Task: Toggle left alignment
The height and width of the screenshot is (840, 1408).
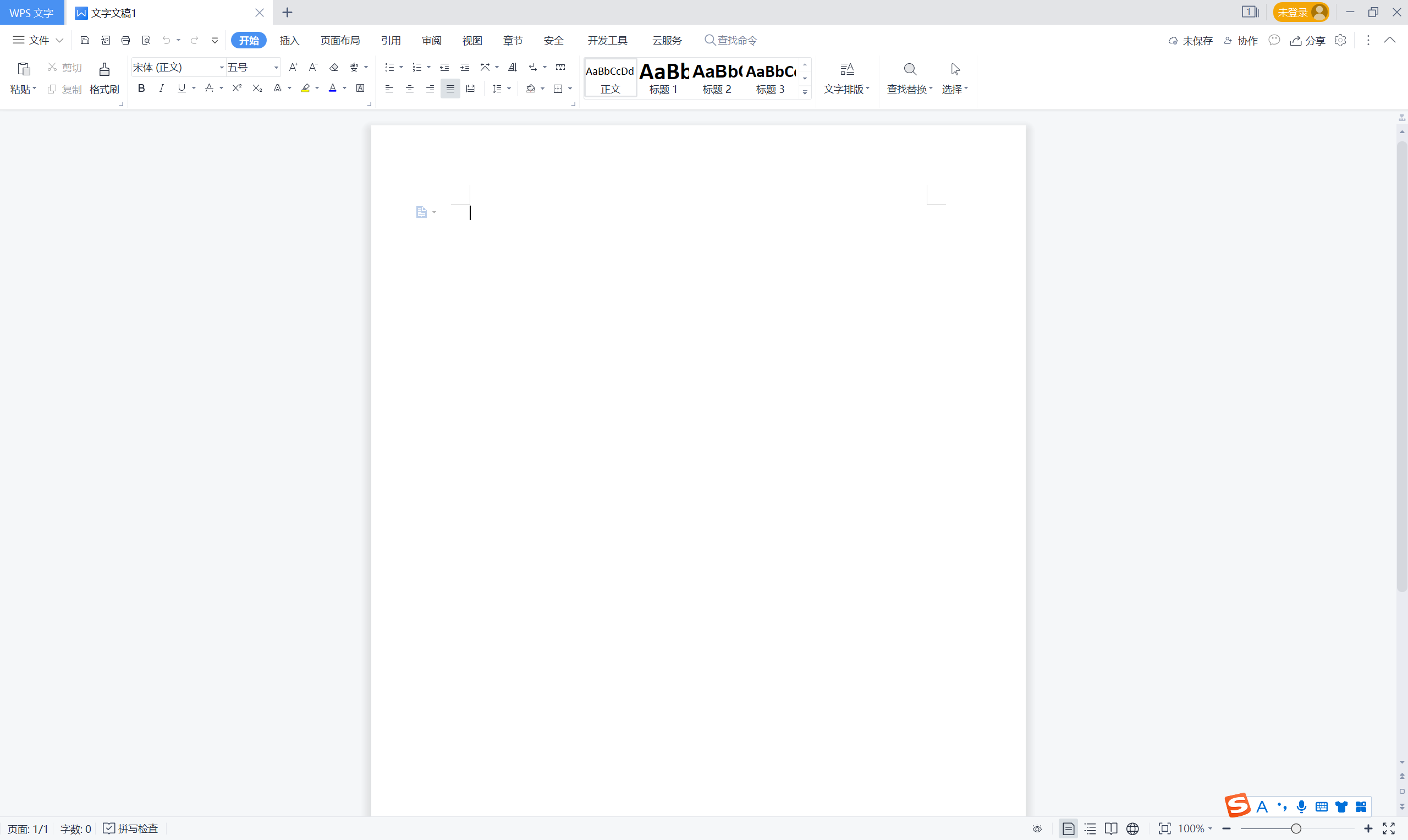Action: [x=389, y=89]
